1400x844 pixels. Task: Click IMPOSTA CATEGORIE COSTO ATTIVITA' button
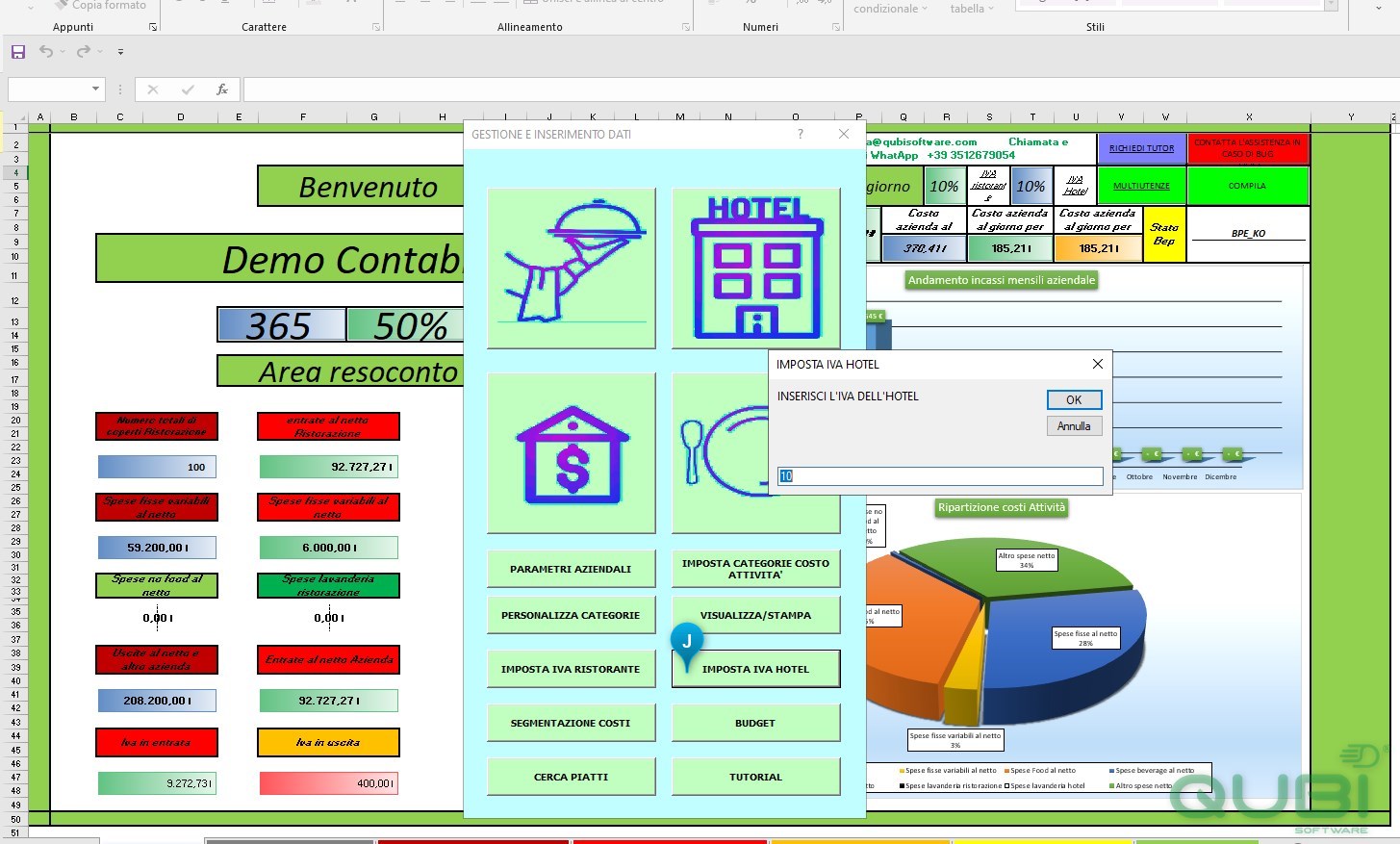pyautogui.click(x=755, y=569)
